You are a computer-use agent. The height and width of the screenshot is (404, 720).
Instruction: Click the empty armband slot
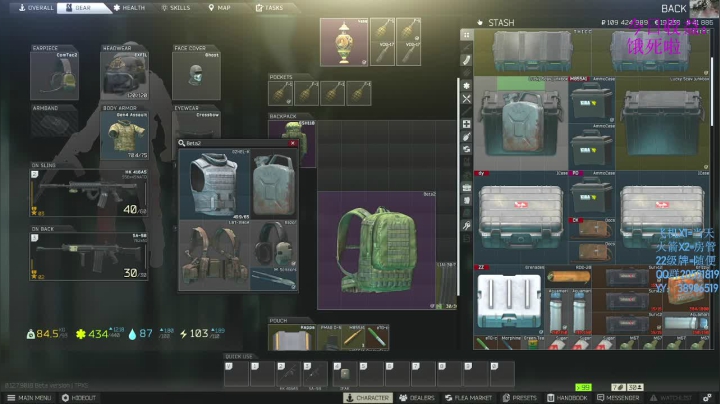coord(54,124)
